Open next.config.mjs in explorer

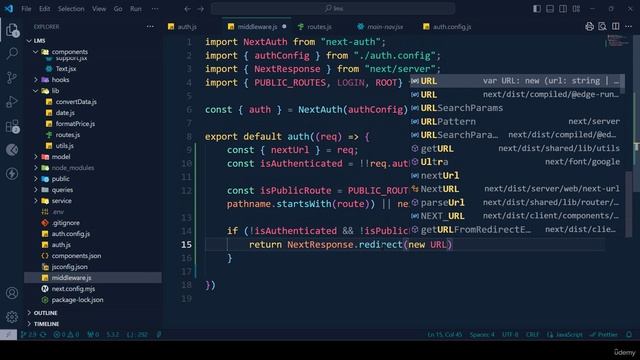coord(73,289)
